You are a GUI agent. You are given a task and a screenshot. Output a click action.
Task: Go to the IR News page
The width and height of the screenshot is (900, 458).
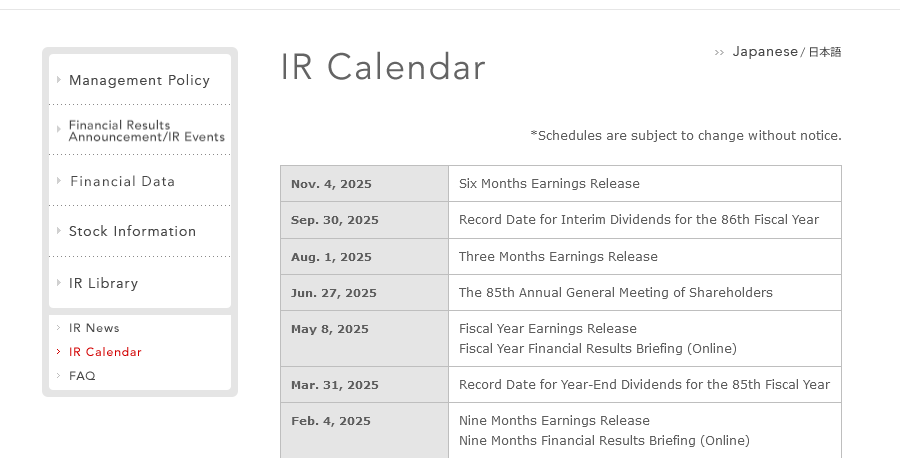point(94,328)
